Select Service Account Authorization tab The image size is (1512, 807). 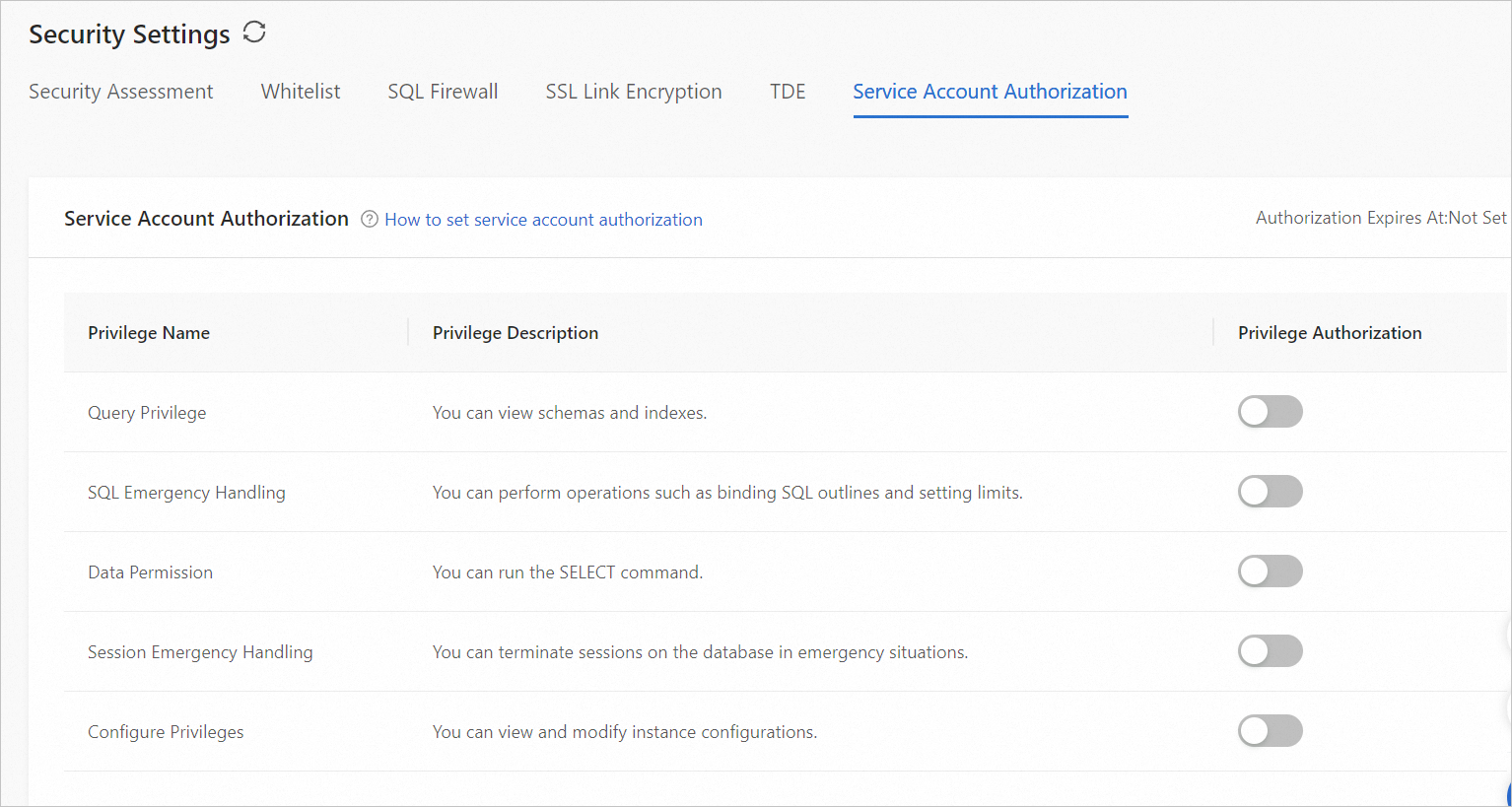(990, 92)
